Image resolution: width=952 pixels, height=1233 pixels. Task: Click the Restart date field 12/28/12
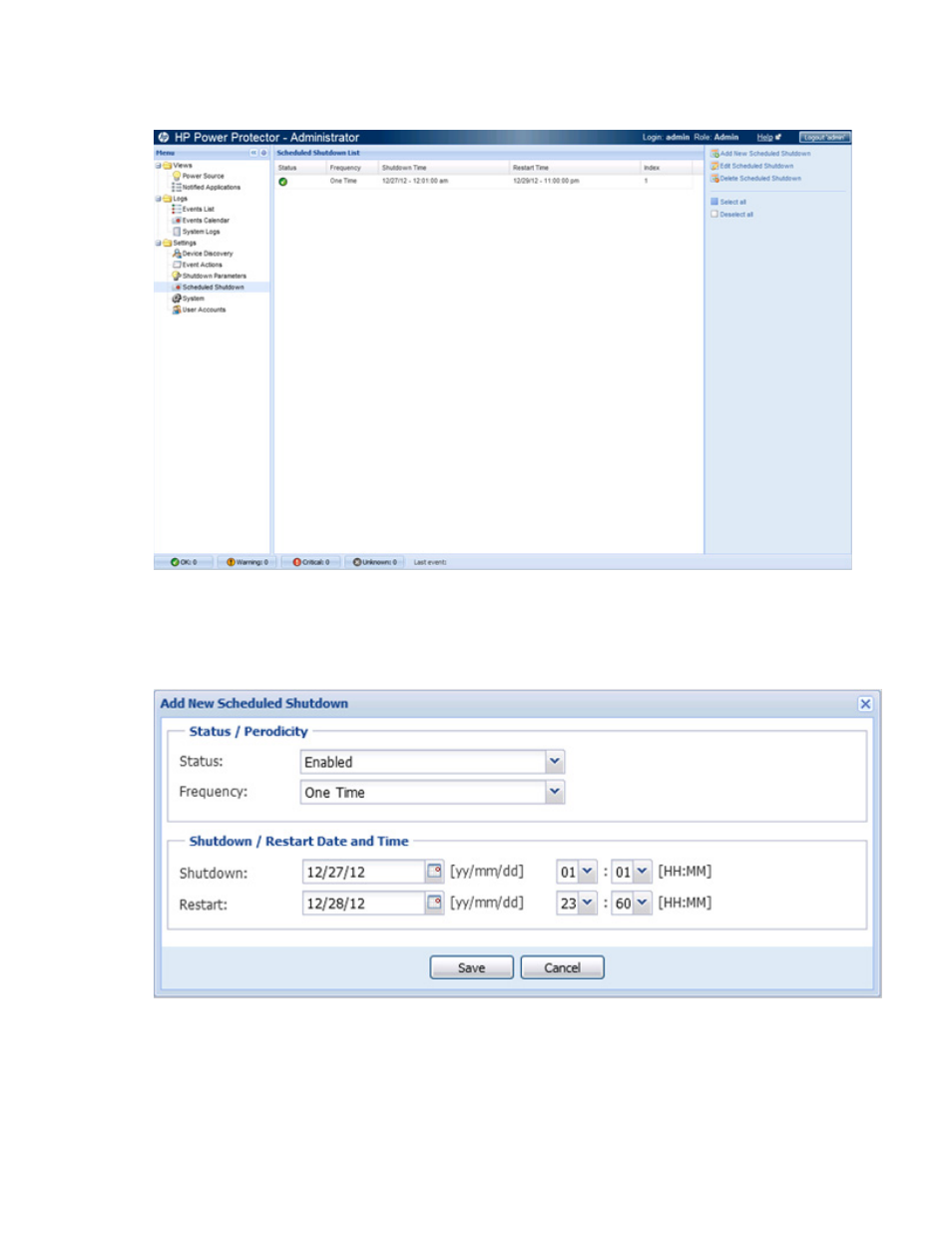[364, 903]
